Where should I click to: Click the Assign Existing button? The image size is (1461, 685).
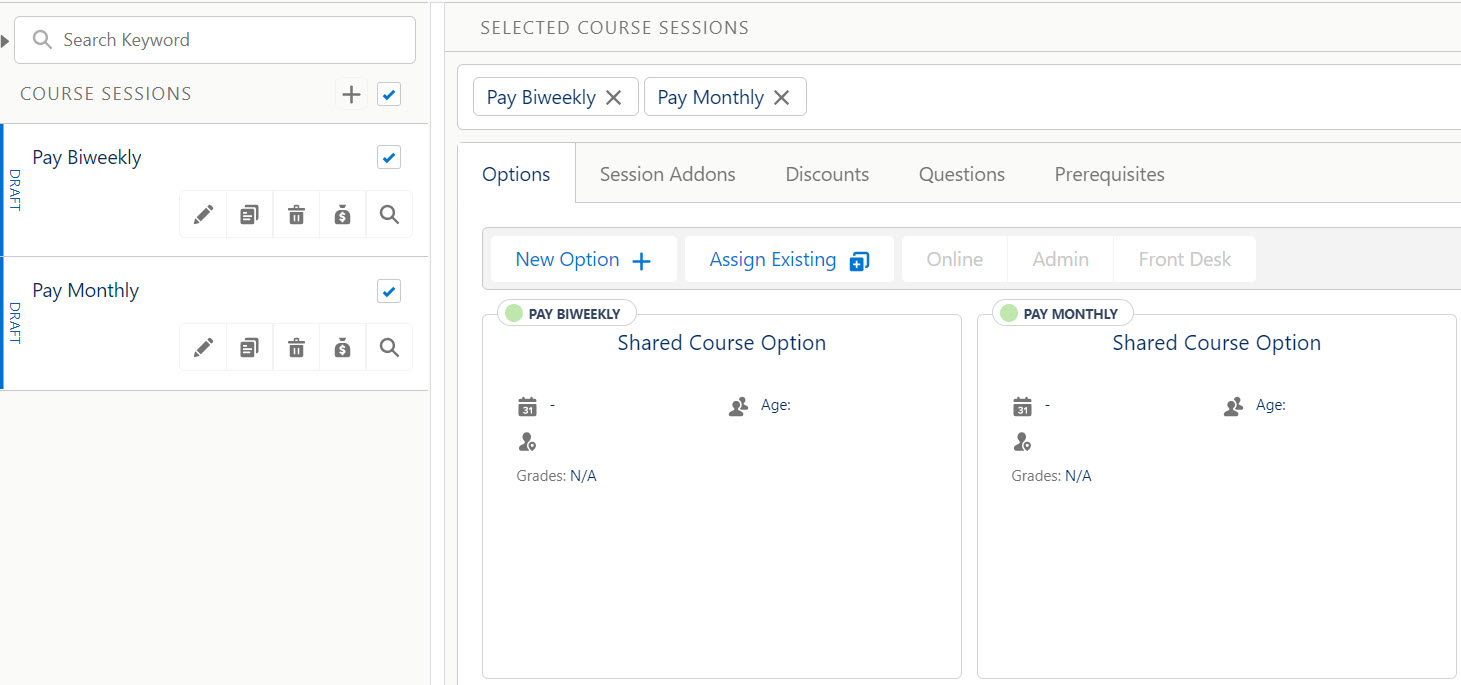coord(788,259)
